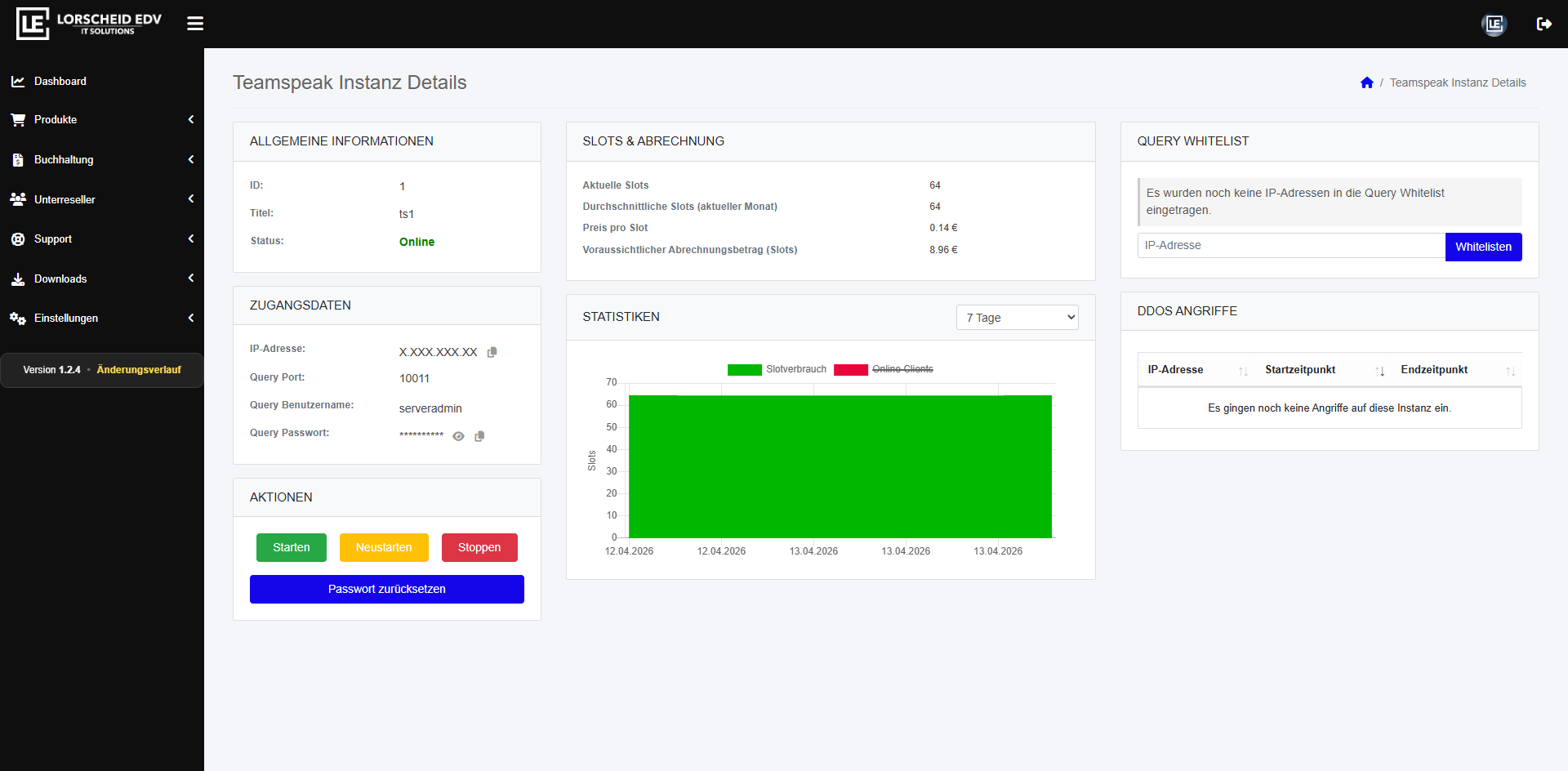Image resolution: width=1568 pixels, height=771 pixels.
Task: Click the masked IP address X.XXX.XXX.XX
Action: tap(438, 352)
